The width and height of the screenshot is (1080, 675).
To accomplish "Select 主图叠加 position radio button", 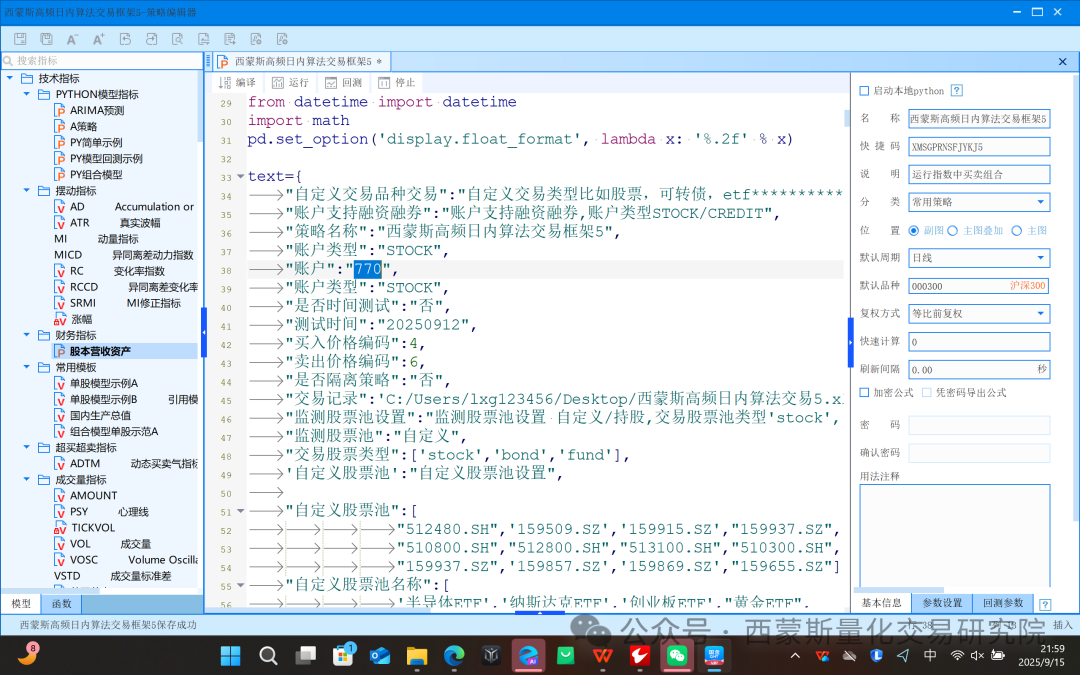I will [953, 230].
